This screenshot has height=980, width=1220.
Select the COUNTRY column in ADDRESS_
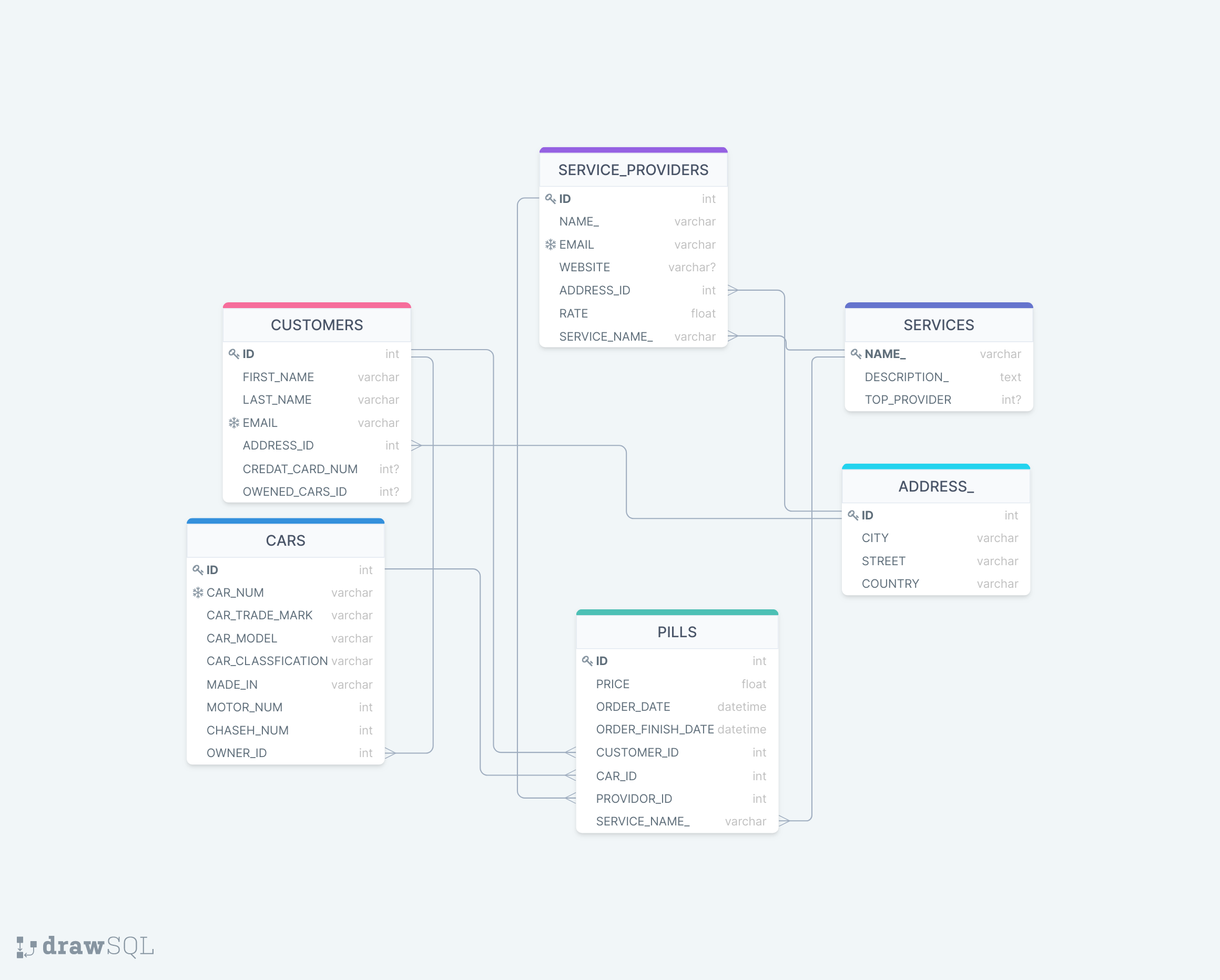click(890, 584)
